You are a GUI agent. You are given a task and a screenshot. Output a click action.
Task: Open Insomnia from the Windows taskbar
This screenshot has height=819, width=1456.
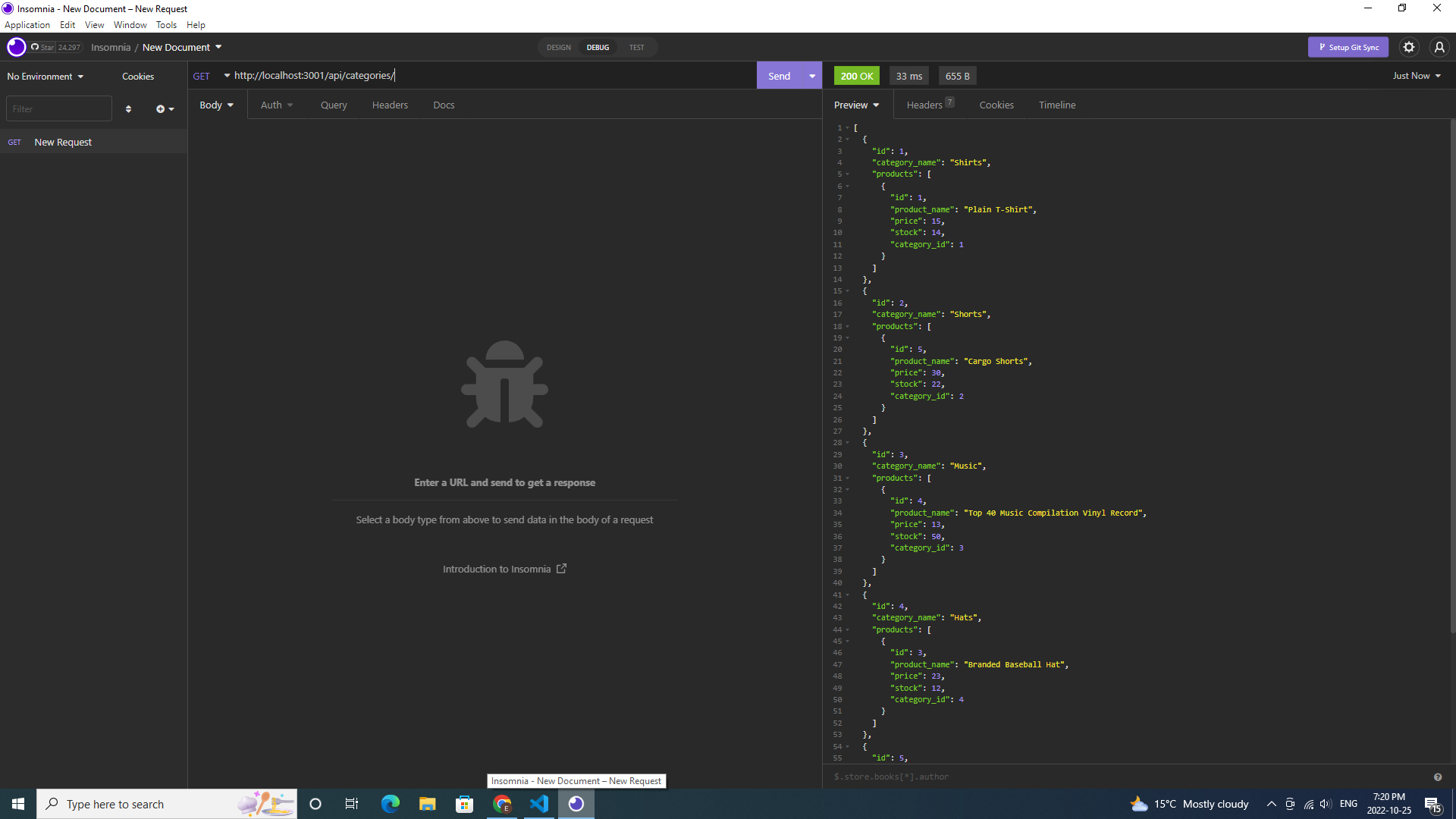(576, 804)
